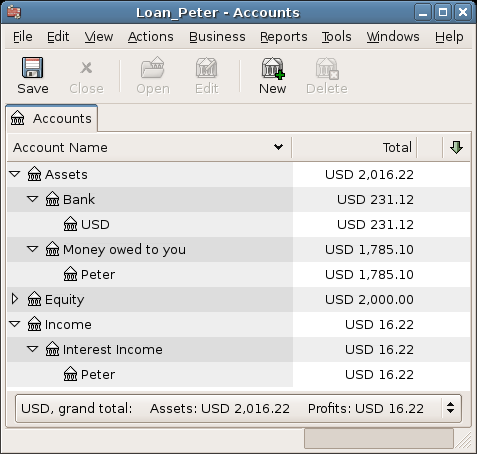Click the New account toolbar icon
Viewport: 477px width, 454px height.
[273, 68]
